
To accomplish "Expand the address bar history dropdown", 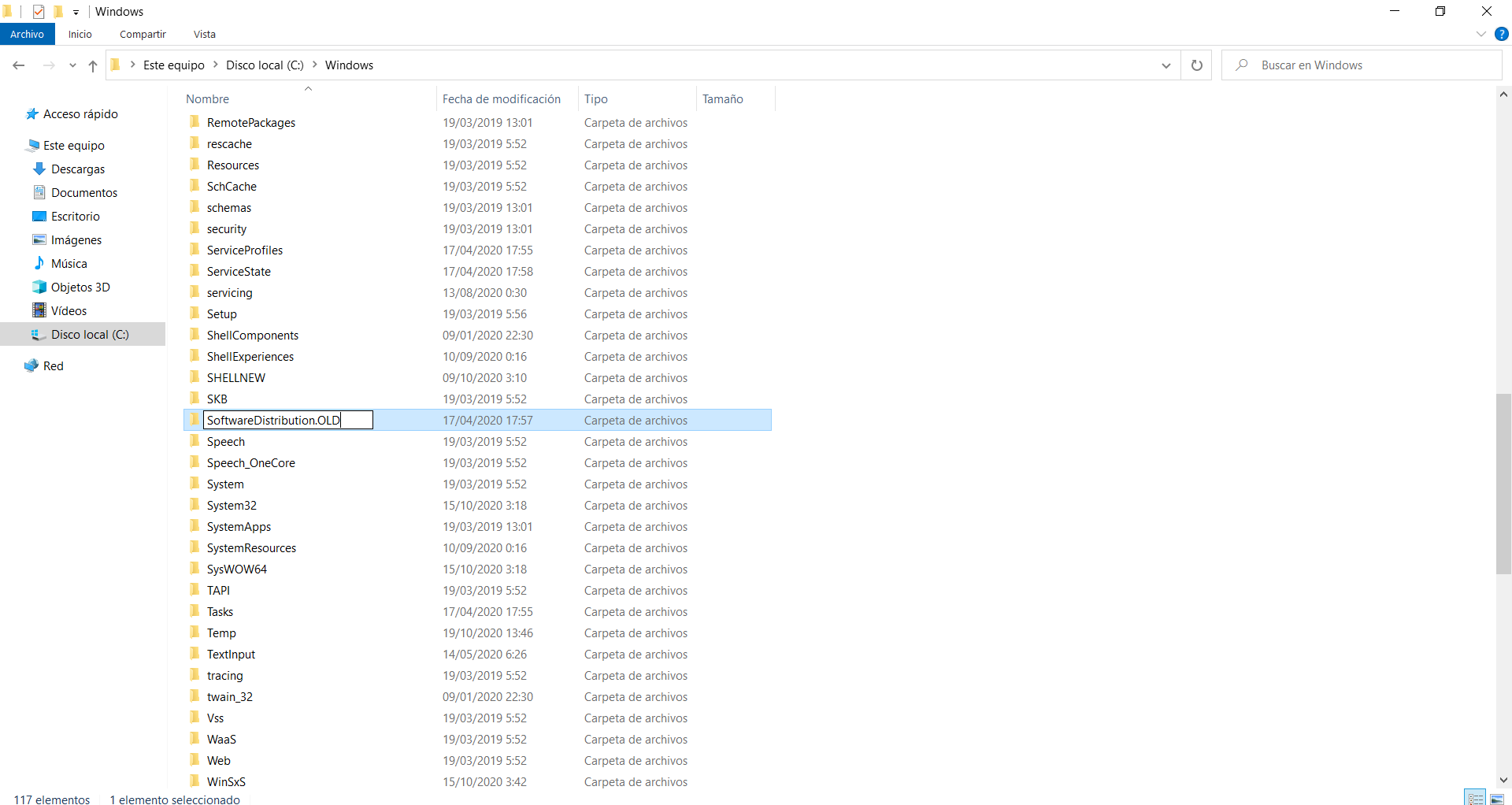I will click(1165, 65).
